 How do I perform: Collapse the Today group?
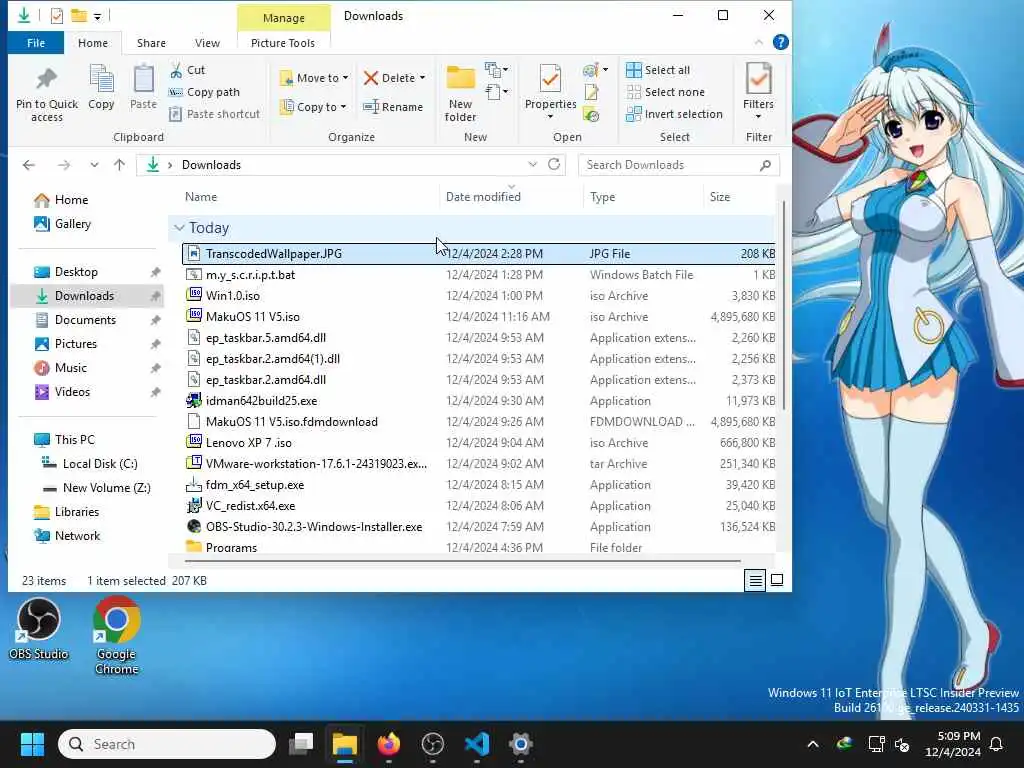(x=179, y=228)
